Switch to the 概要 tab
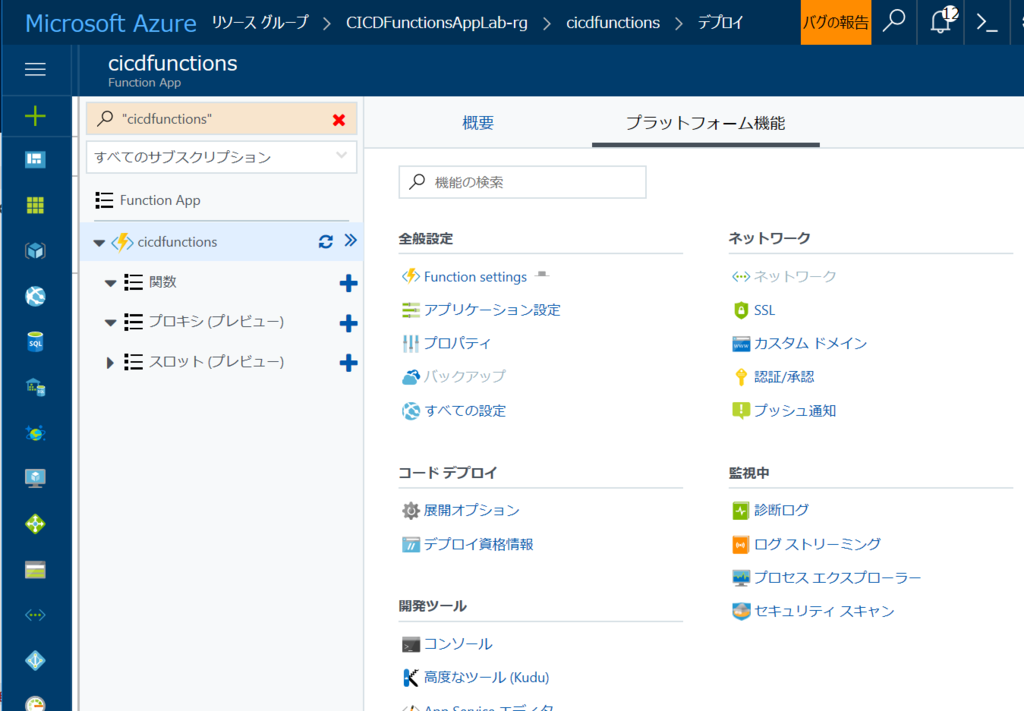 (x=478, y=123)
